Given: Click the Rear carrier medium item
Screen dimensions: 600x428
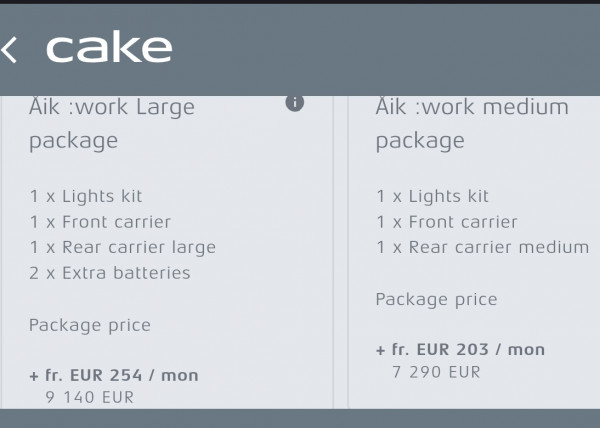Looking at the screenshot, I should tap(482, 247).
